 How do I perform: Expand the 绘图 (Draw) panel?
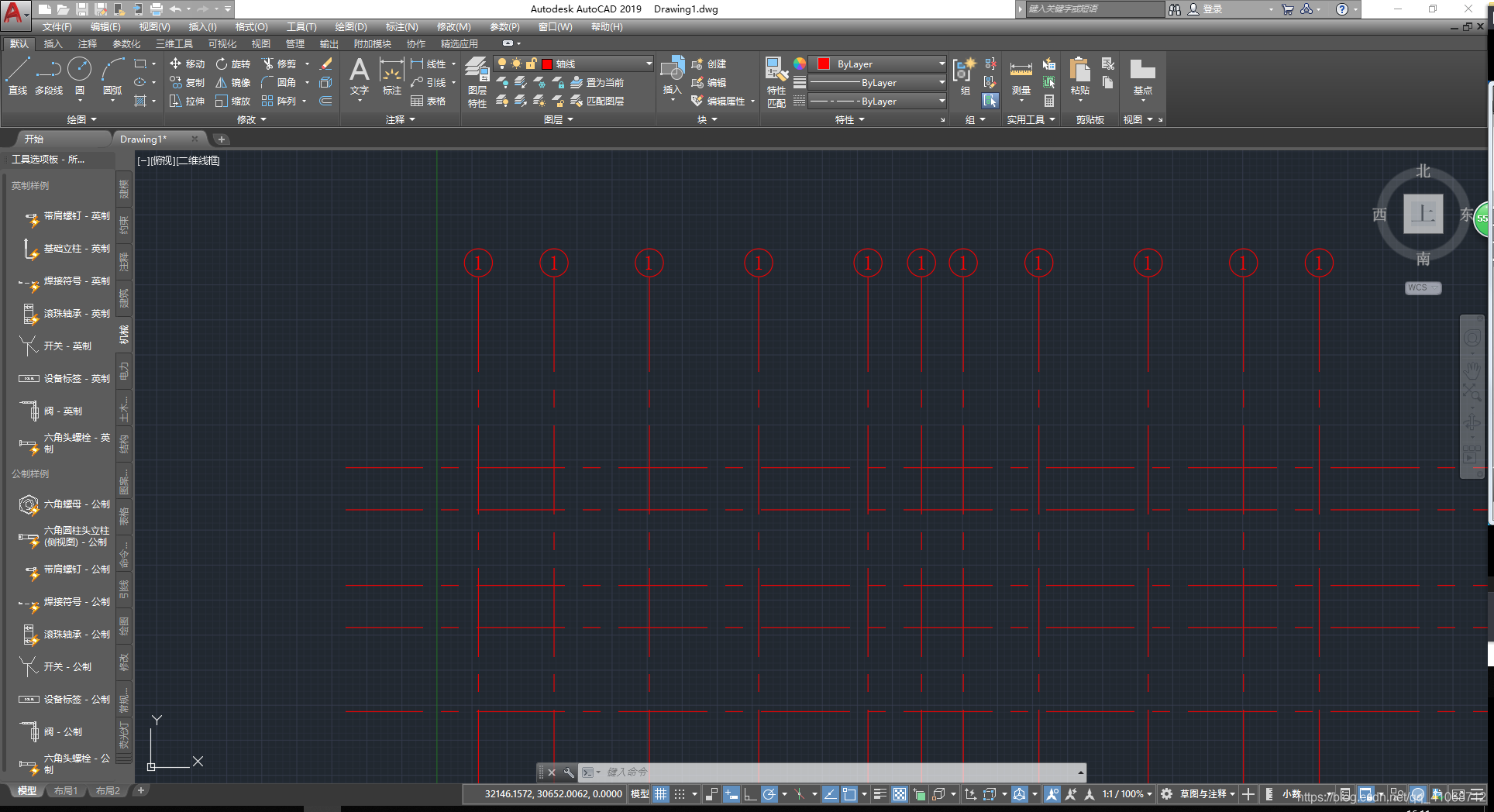(81, 119)
